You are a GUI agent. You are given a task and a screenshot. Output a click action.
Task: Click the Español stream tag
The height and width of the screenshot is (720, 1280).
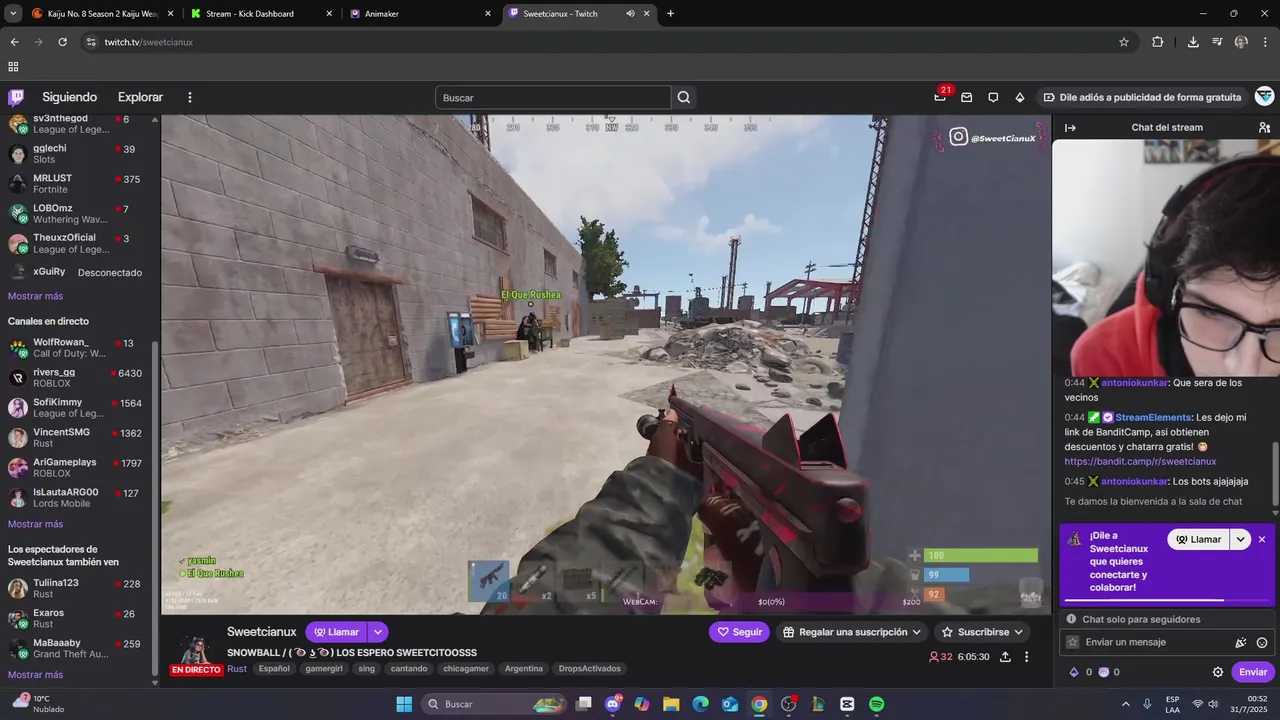[x=274, y=669]
